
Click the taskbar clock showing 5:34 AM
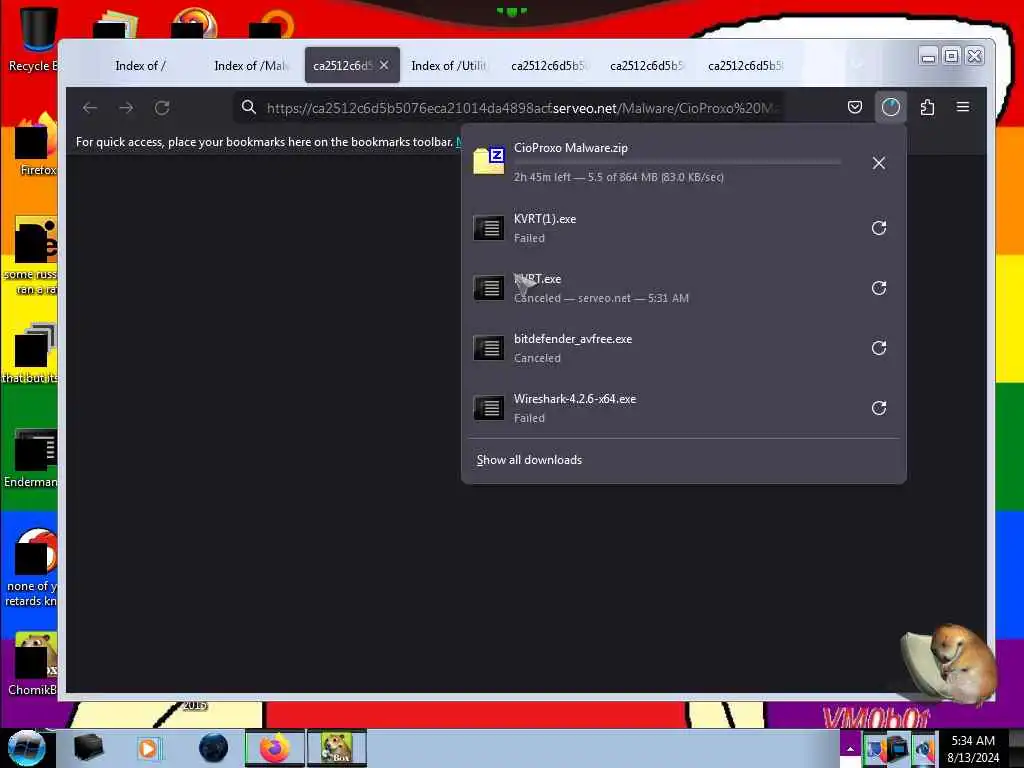pos(973,749)
